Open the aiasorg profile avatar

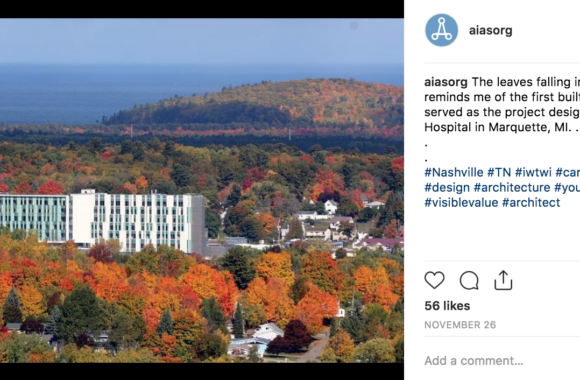tap(442, 30)
